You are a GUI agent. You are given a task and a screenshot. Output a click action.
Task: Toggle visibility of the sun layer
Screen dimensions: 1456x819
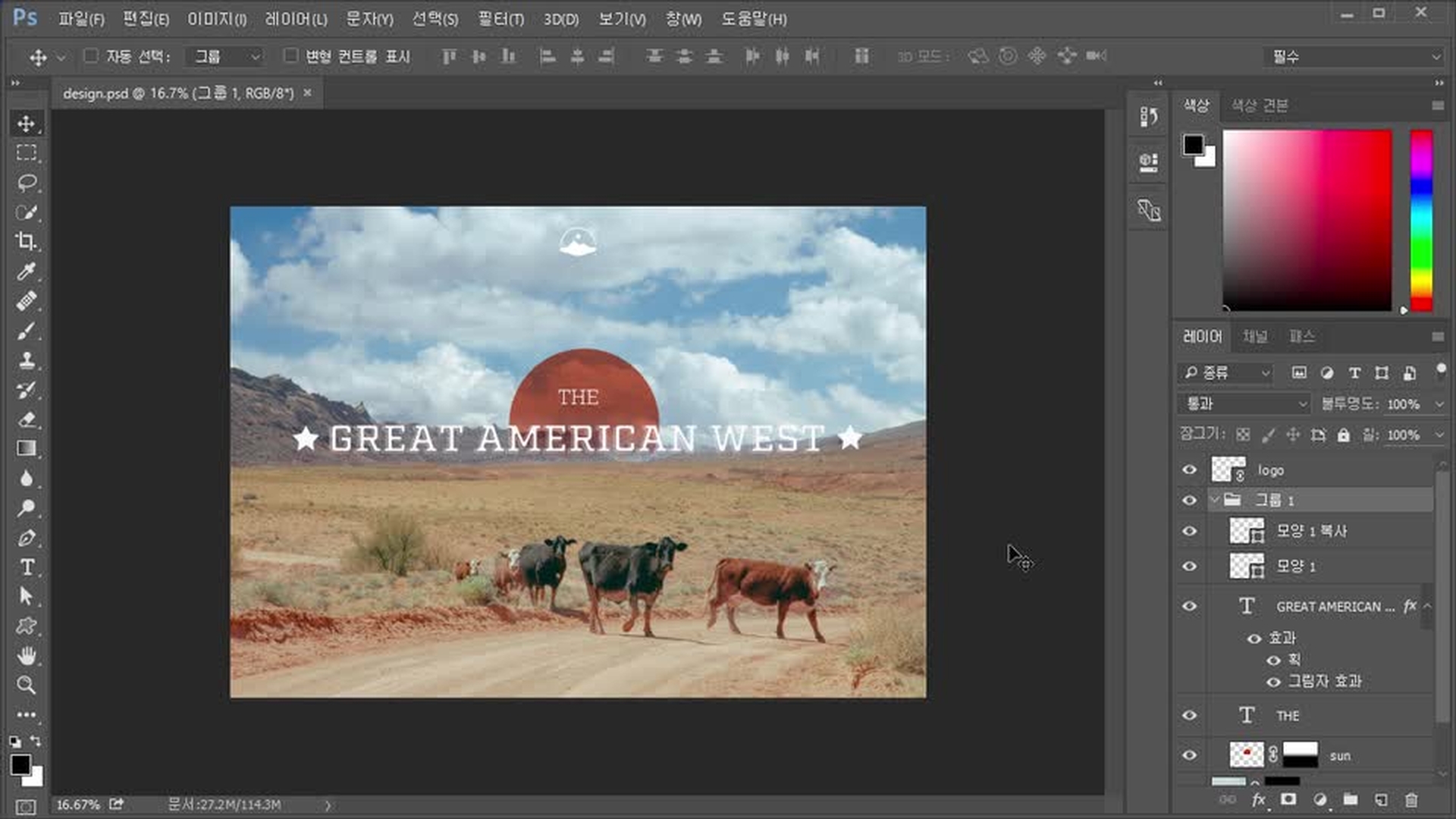[x=1189, y=755]
